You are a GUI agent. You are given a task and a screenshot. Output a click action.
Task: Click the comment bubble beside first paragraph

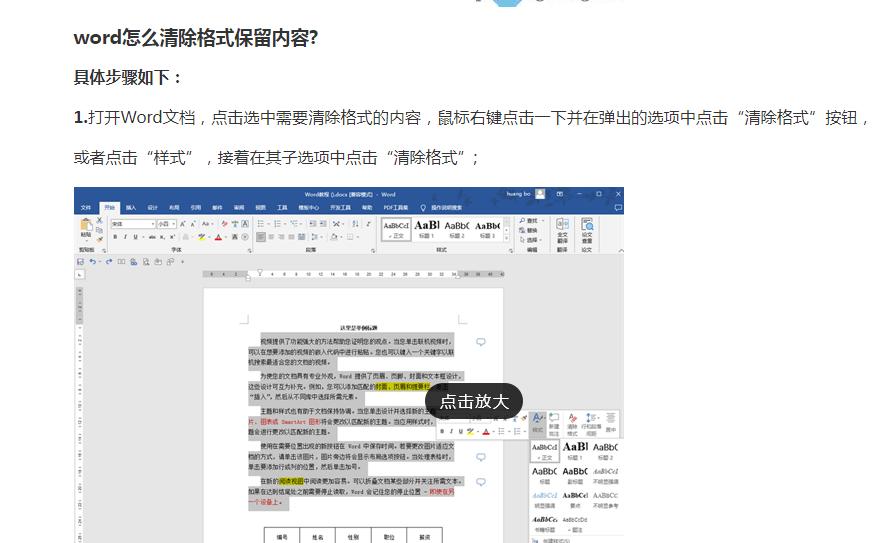tap(481, 342)
